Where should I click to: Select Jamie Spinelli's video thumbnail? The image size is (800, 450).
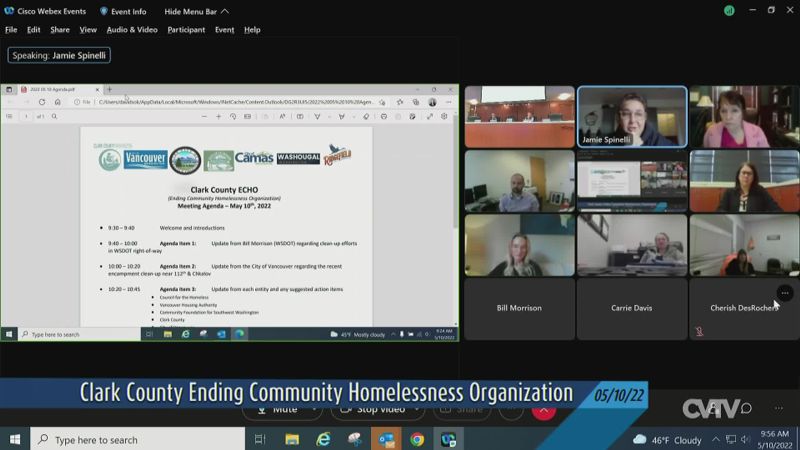pyautogui.click(x=632, y=116)
